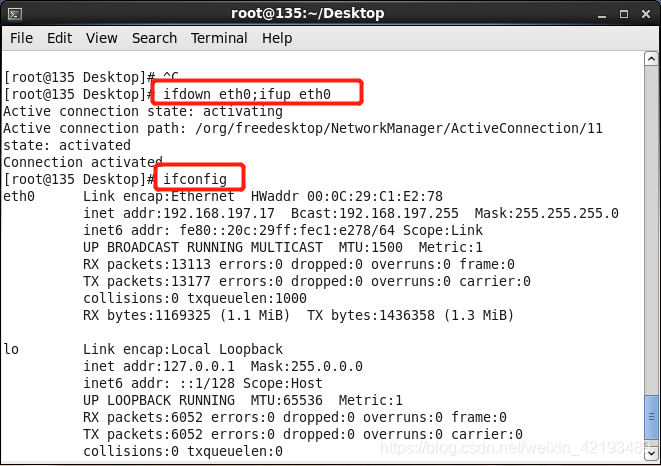Click the highlighted ifdown eth0;ifup eth0 command
Viewport: 661px width, 466px height.
(x=256, y=94)
